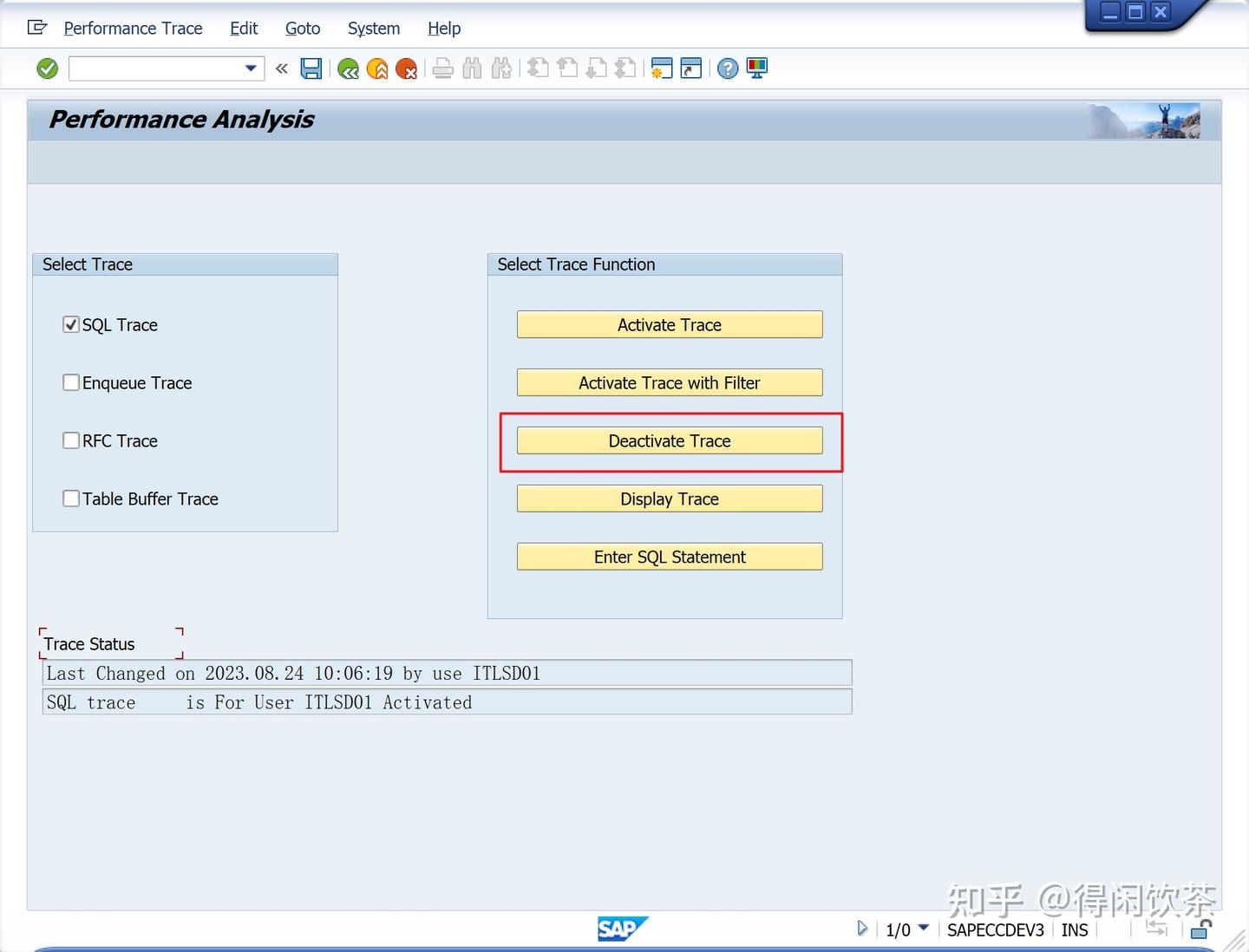Open the Performance Trace menu

[x=133, y=29]
